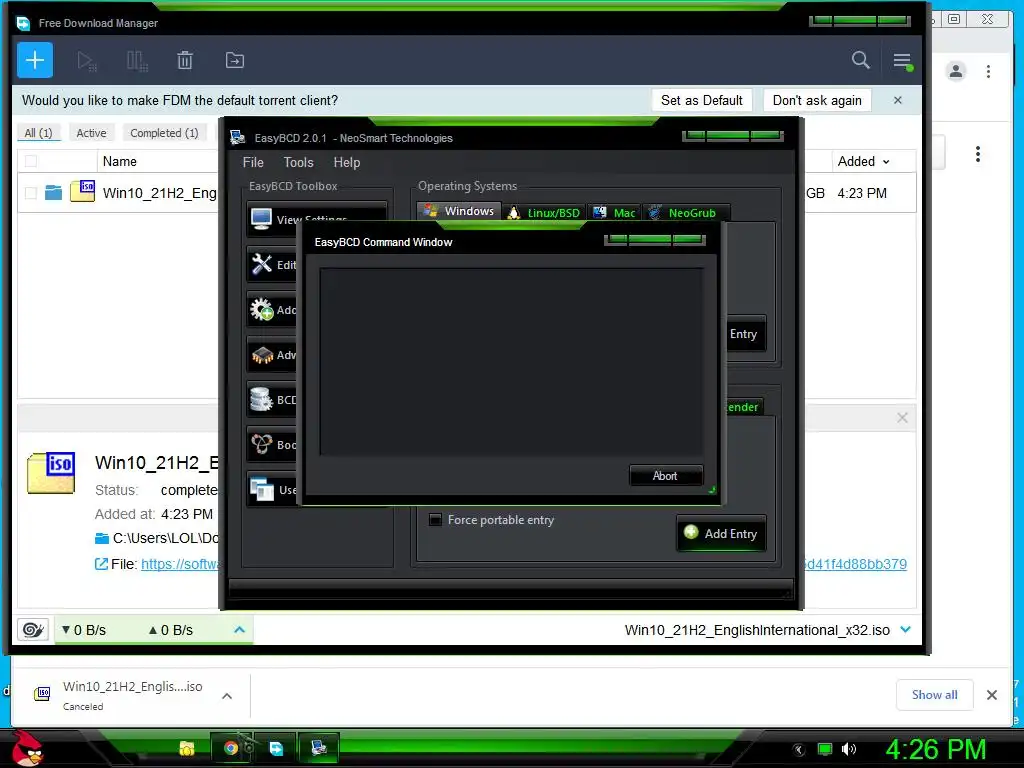The width and height of the screenshot is (1024, 768).
Task: Click the ISO file icon in download row
Action: [82, 191]
